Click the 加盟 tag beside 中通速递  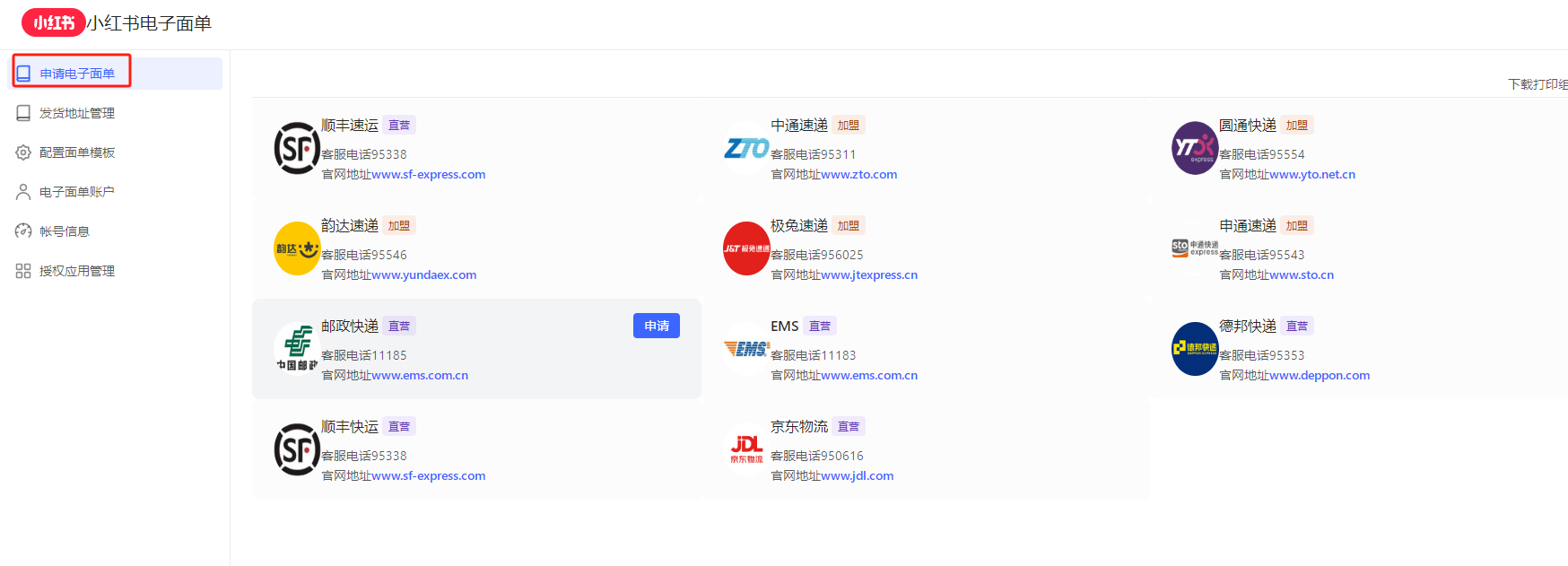coord(849,126)
